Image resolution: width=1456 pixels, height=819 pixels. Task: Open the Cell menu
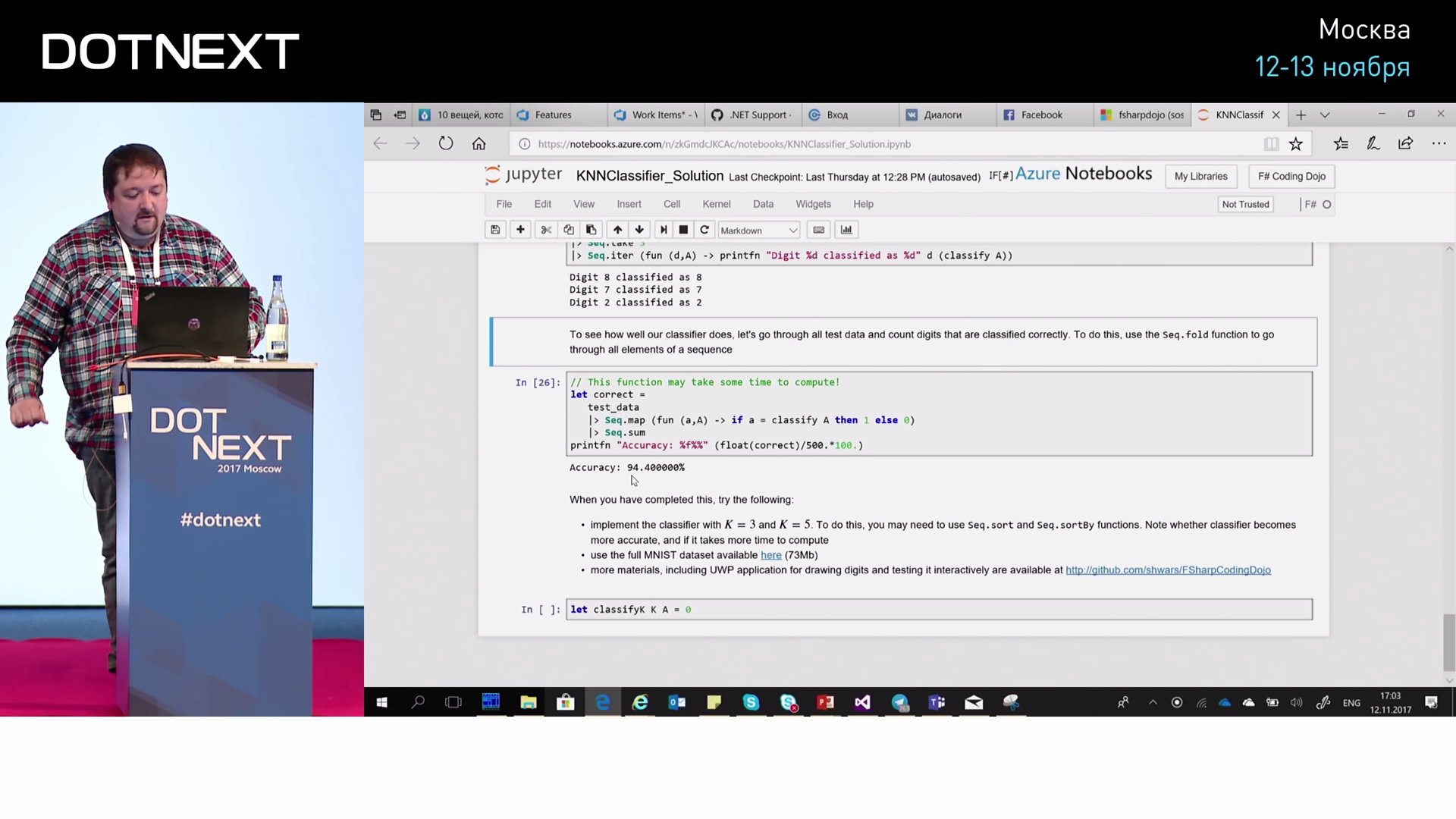[x=672, y=204]
